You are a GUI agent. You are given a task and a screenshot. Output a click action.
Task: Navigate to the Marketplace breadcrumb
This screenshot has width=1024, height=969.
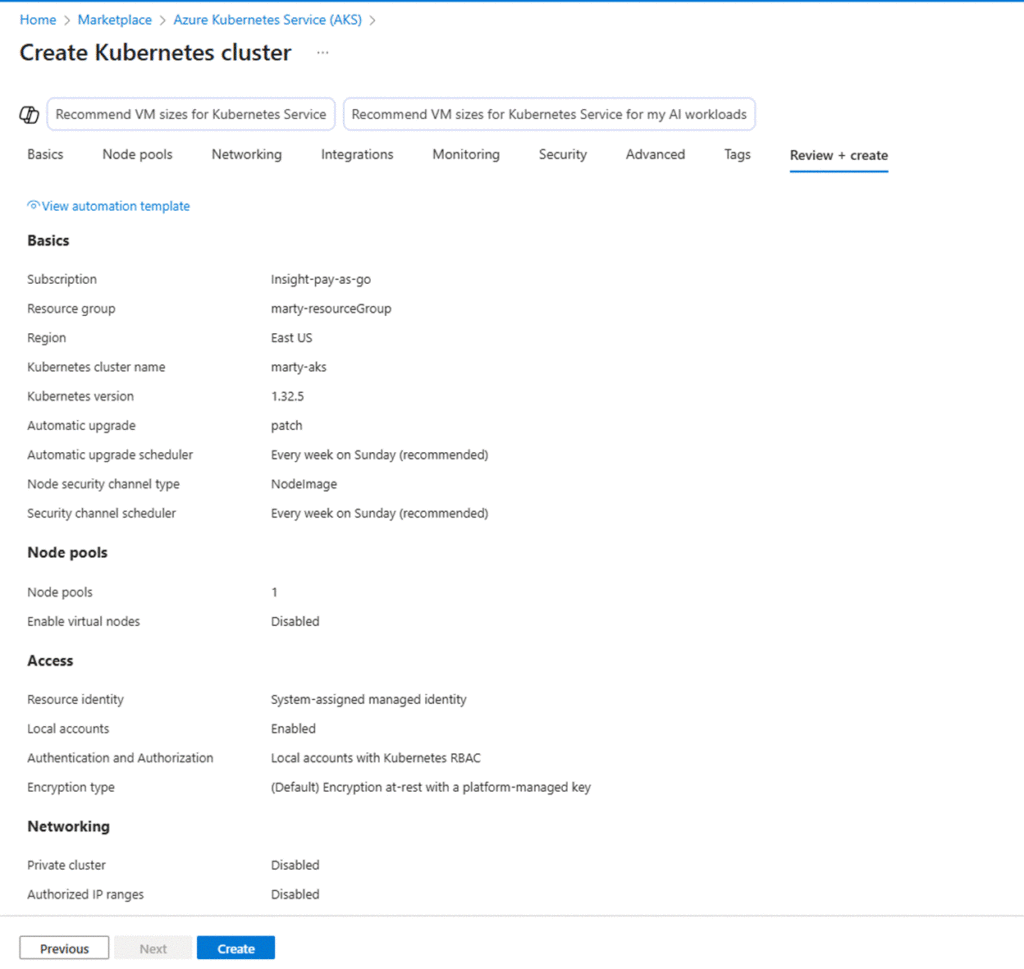(x=115, y=20)
